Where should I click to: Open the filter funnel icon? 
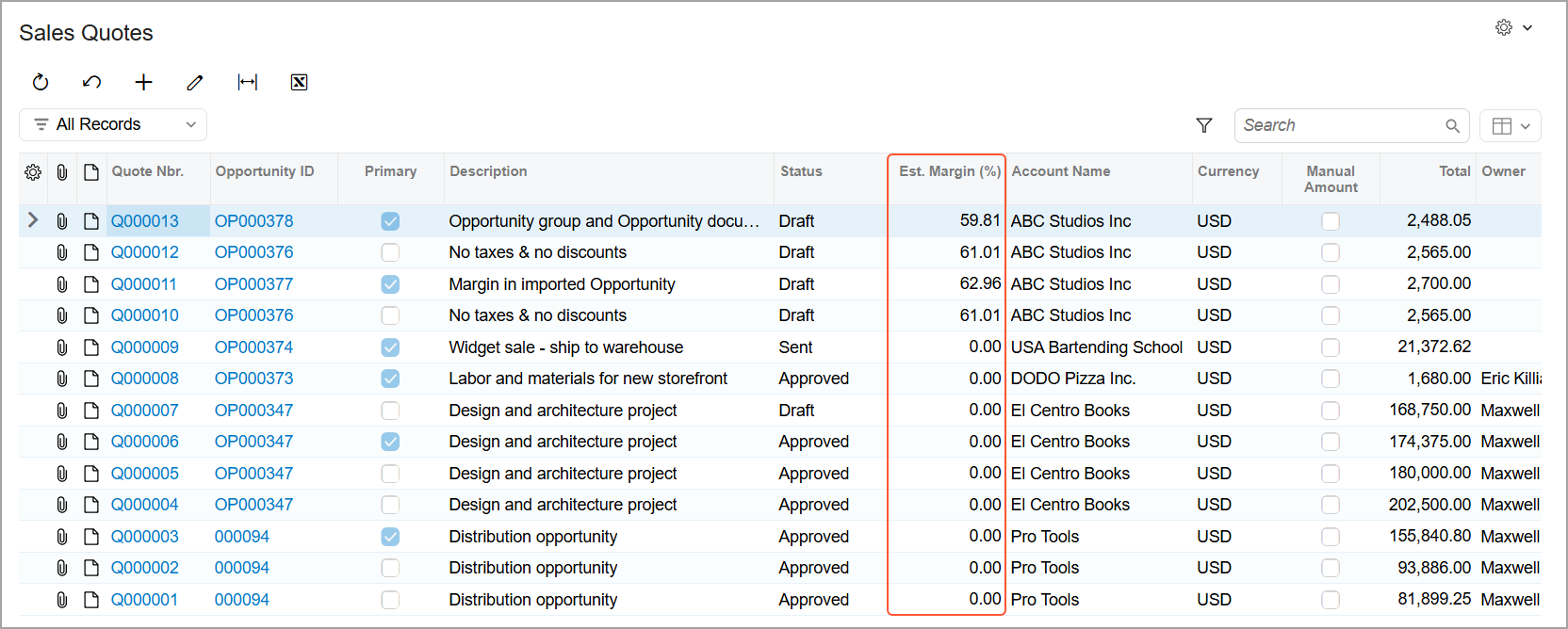pyautogui.click(x=1204, y=125)
